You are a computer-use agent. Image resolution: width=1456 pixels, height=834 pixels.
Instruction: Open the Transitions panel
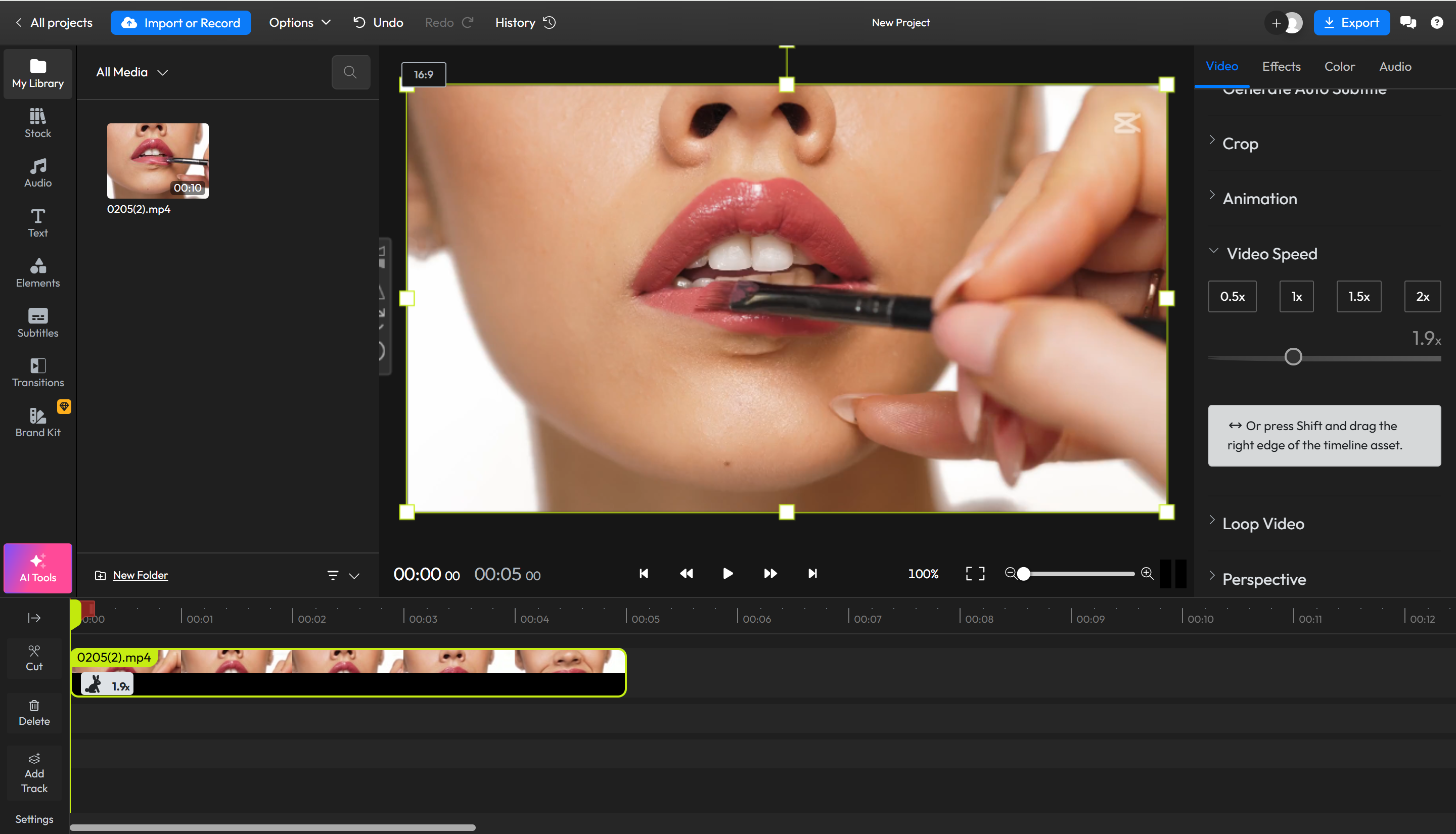click(38, 373)
